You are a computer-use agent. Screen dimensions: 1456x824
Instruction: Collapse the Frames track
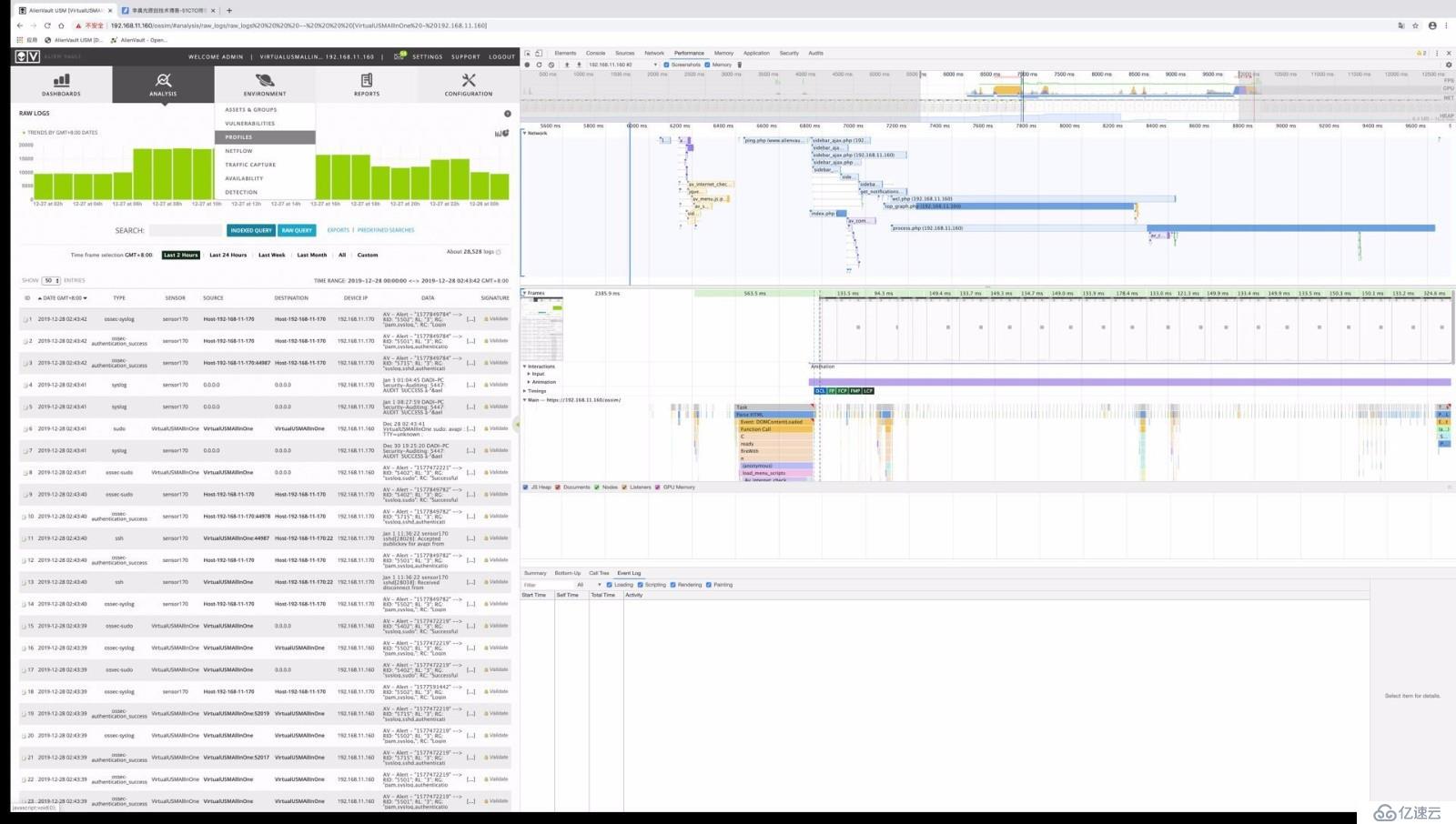(x=524, y=293)
